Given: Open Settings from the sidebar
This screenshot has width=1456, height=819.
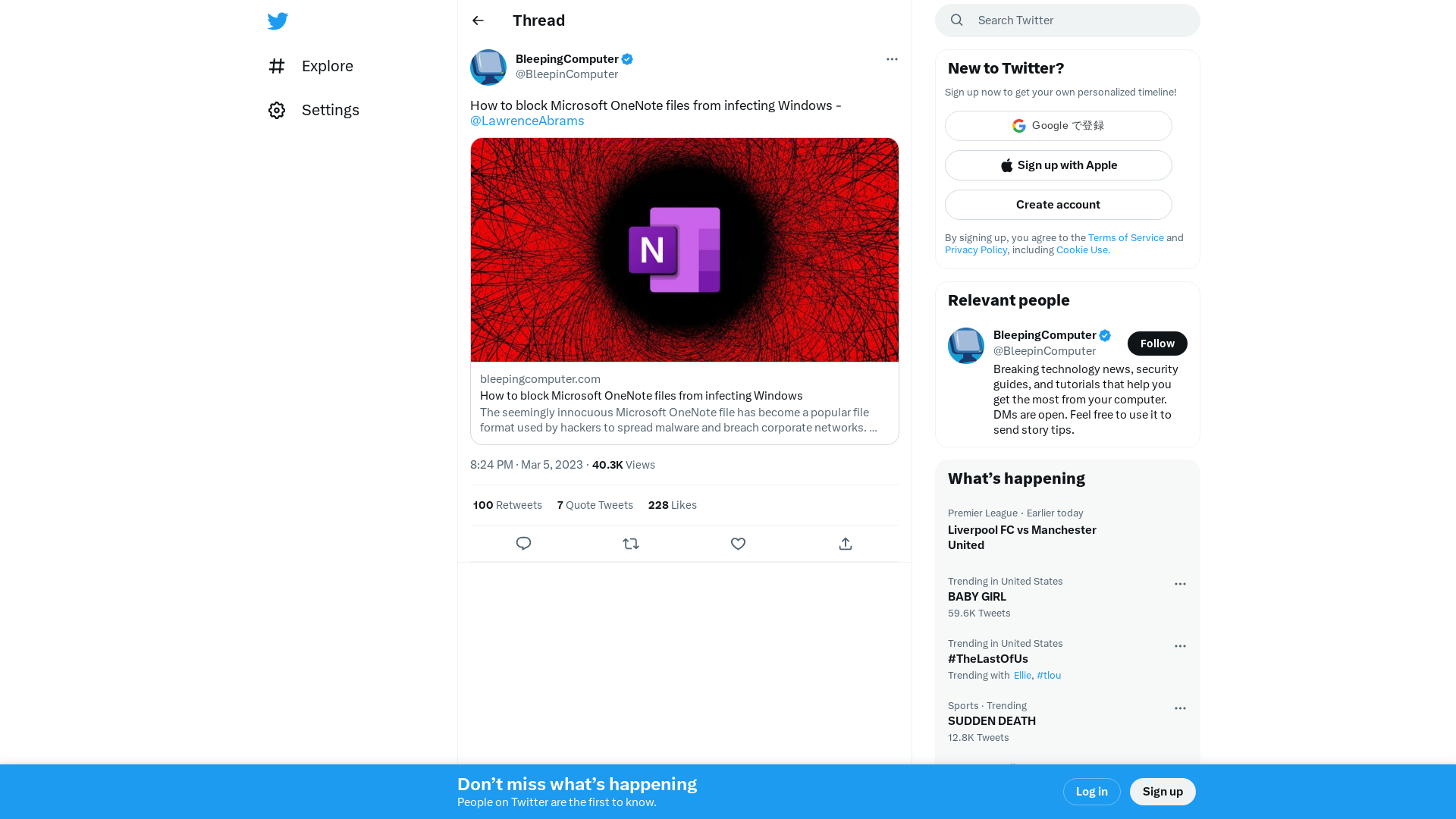Looking at the screenshot, I should click(314, 110).
